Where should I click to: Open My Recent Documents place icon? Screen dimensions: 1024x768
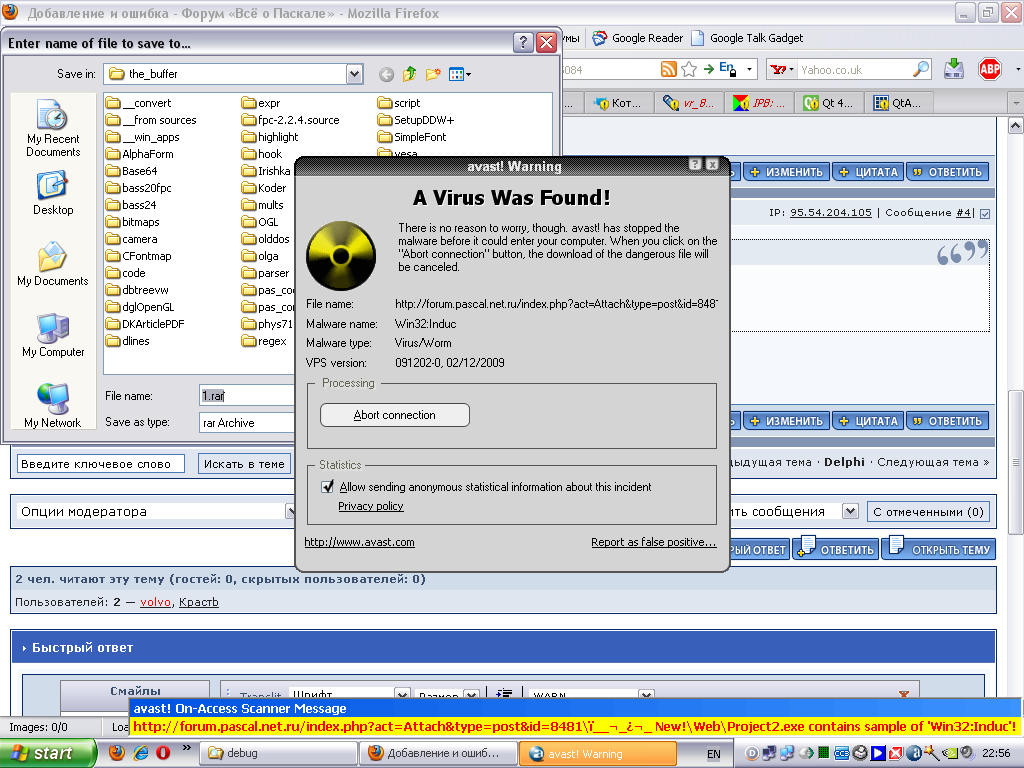click(x=53, y=128)
